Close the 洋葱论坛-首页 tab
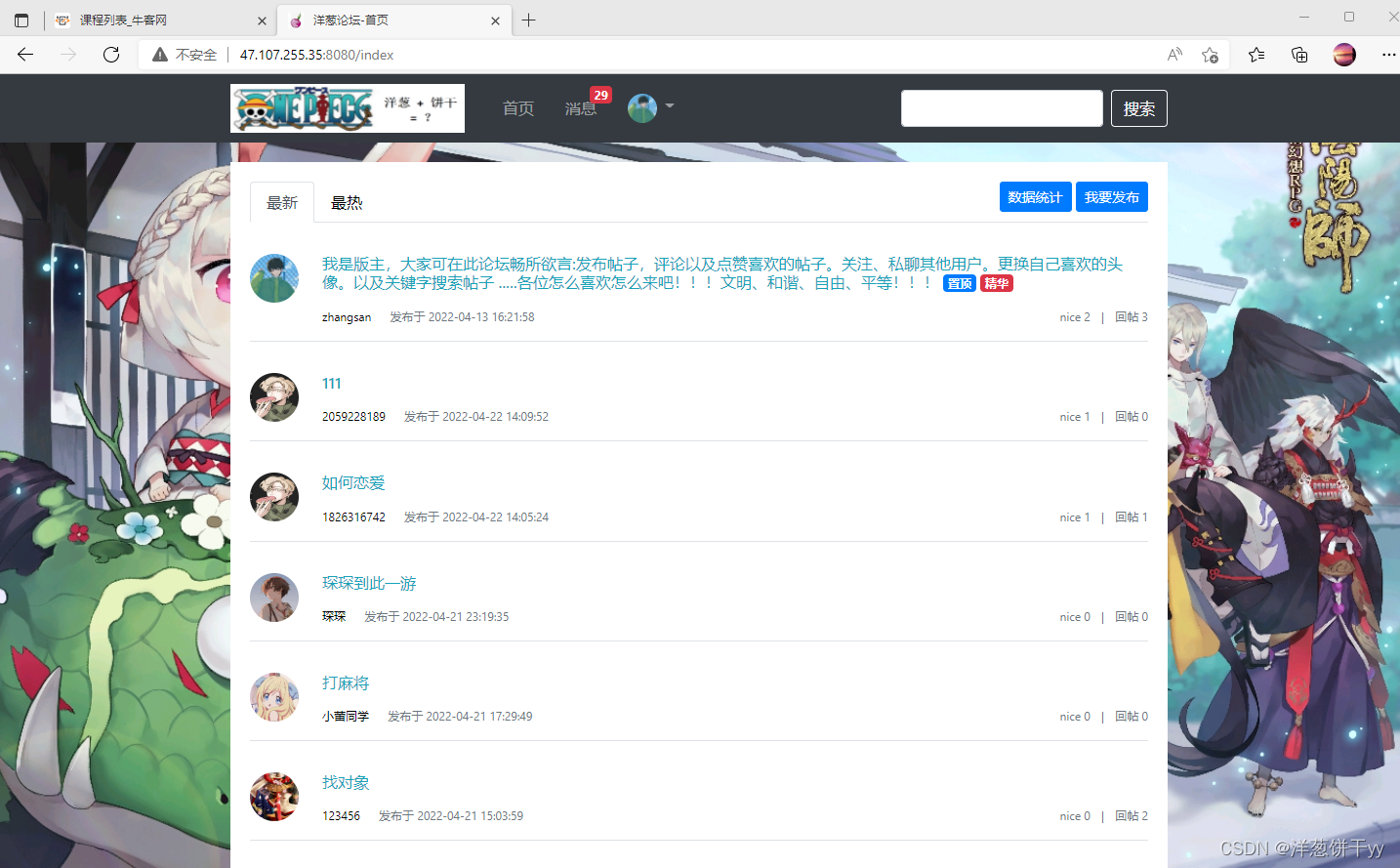The height and width of the screenshot is (868, 1400). pos(495,21)
